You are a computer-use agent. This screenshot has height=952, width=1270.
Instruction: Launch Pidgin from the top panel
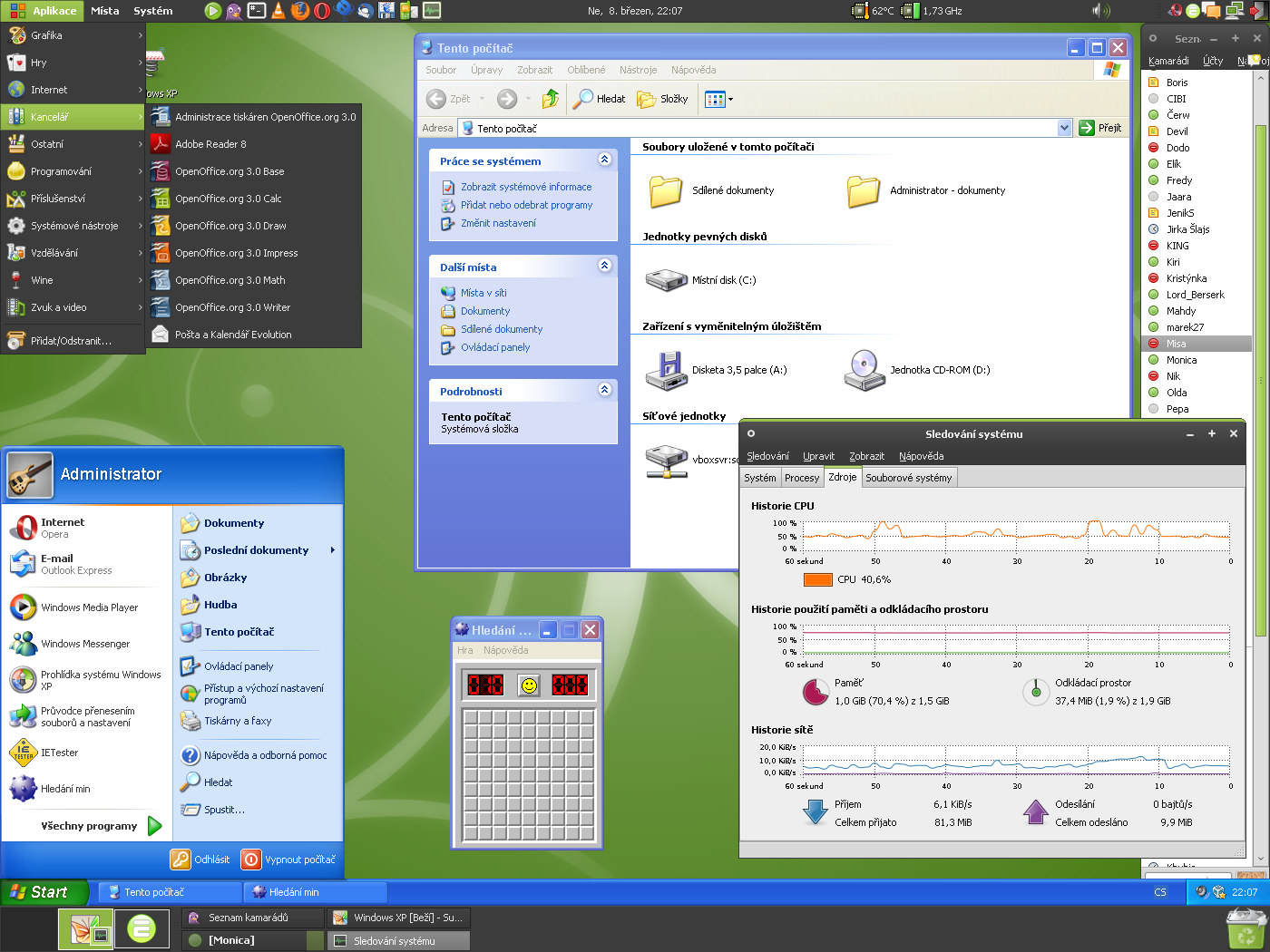(234, 11)
